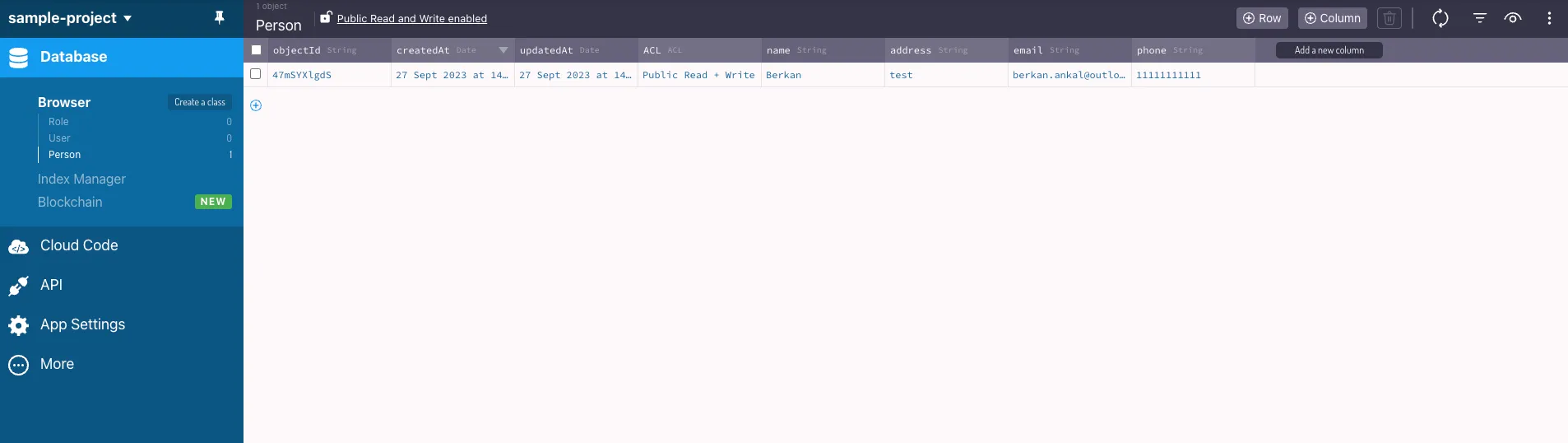Open the three-dot options menu
The height and width of the screenshot is (443, 1568).
1549,18
